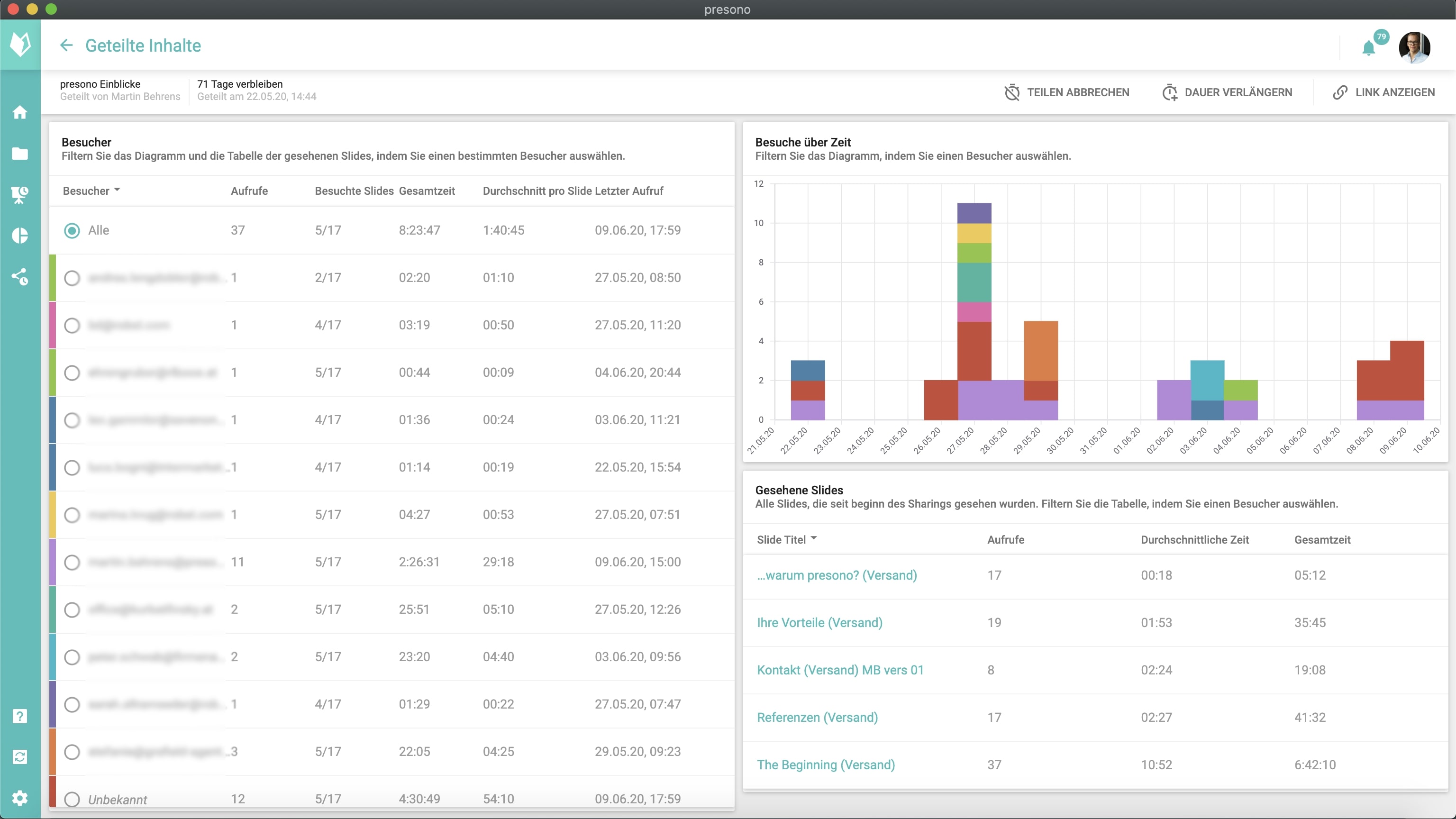Open the presentation screen icon in sidebar
This screenshot has height=819, width=1456.
pos(20,194)
